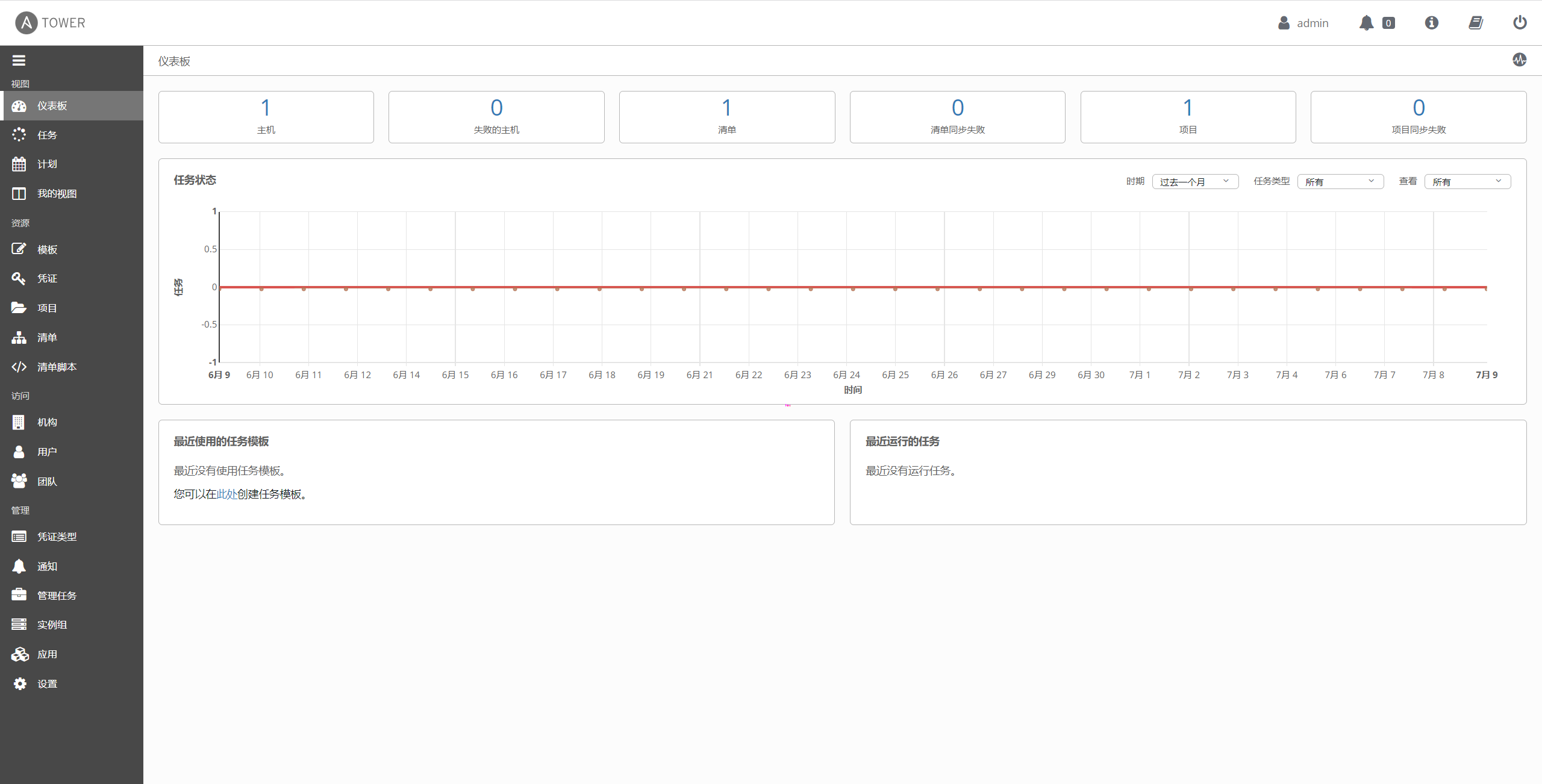Open the documentation book icon

(x=1475, y=23)
